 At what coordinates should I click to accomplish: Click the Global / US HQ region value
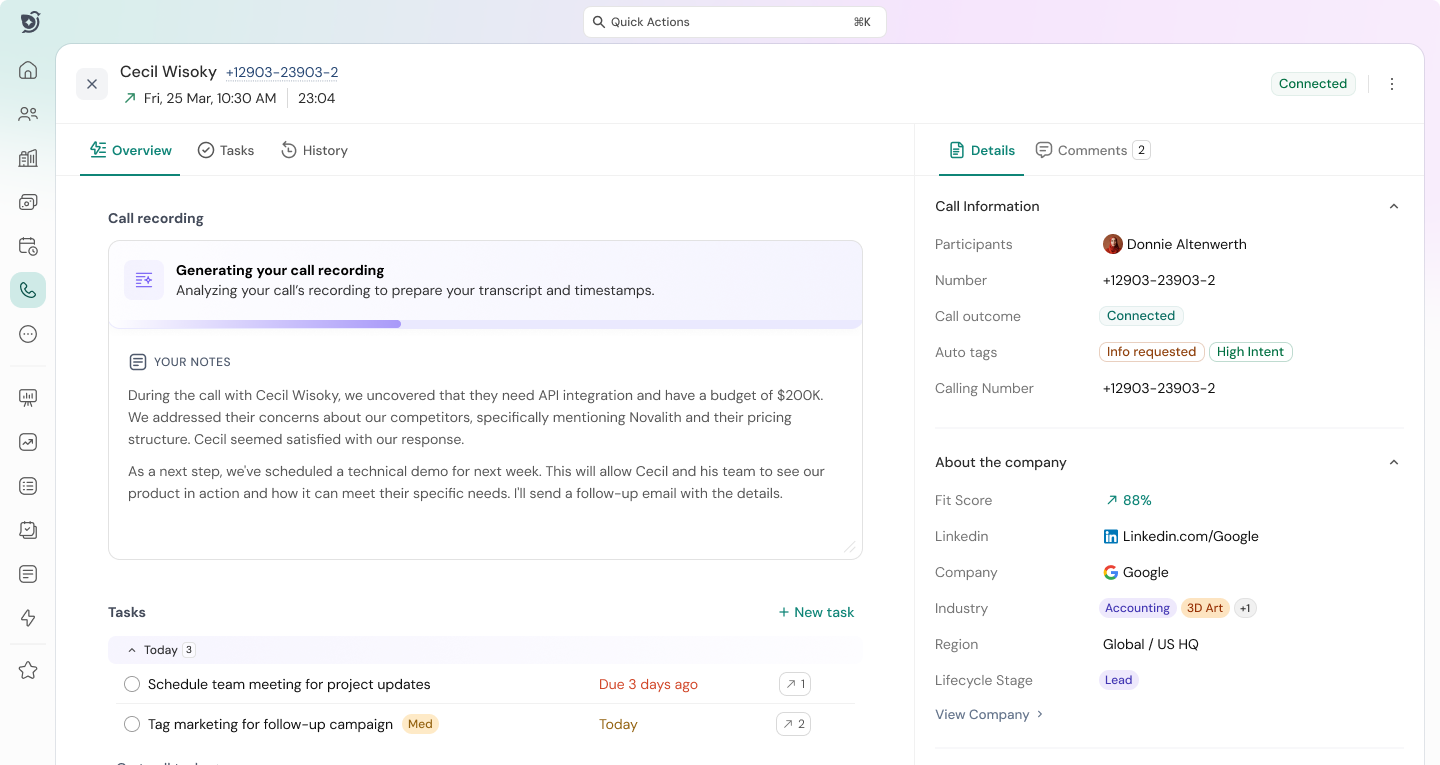1151,644
